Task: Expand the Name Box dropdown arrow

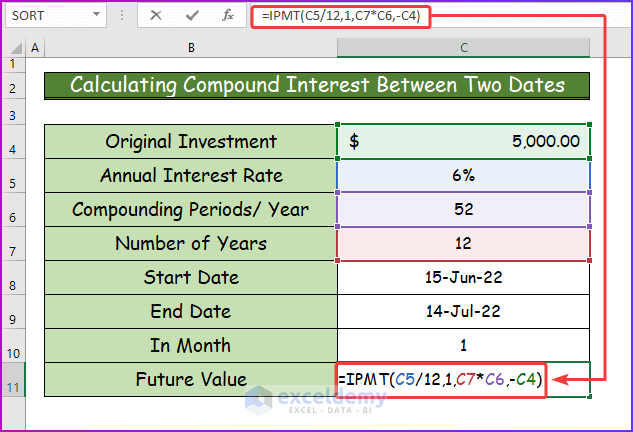Action: coord(96,15)
